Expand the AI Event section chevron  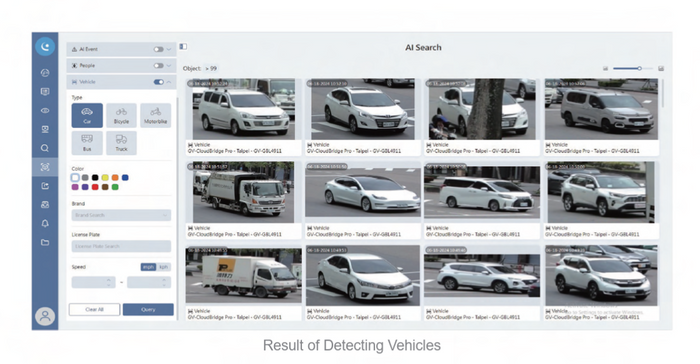tap(169, 49)
